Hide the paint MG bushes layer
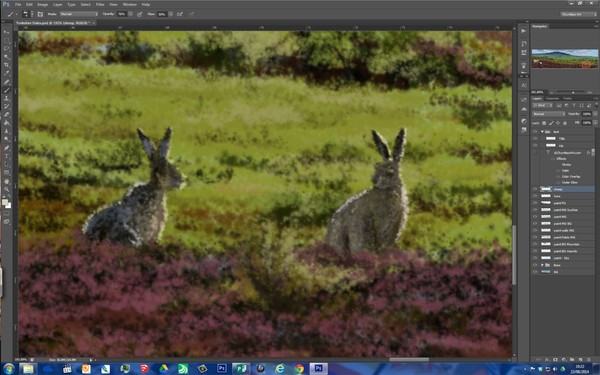600x375 pixels. [535, 210]
